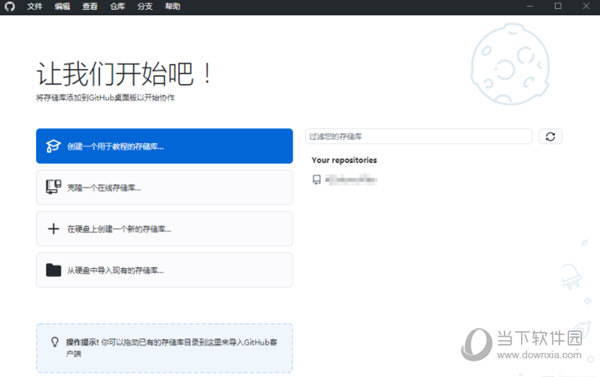Click the 操作提示 tip text
The height and width of the screenshot is (377, 600).
point(171,348)
